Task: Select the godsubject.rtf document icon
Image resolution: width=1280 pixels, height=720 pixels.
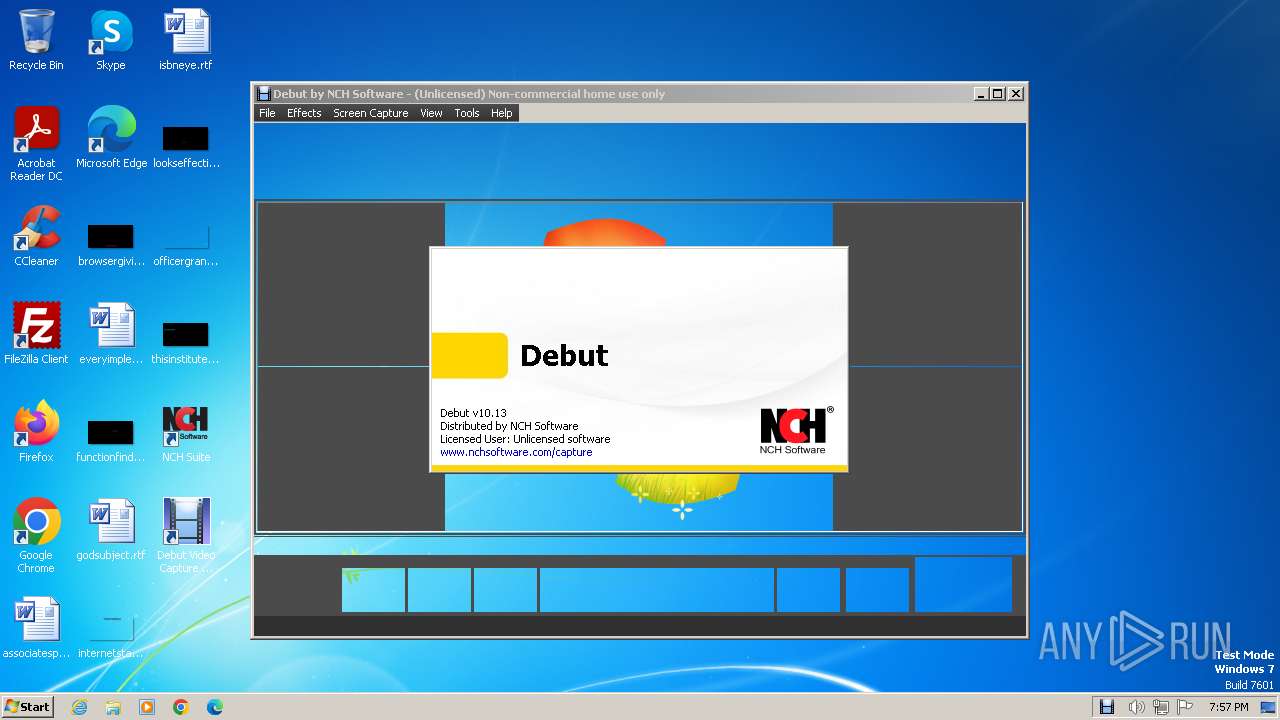Action: coord(111,530)
